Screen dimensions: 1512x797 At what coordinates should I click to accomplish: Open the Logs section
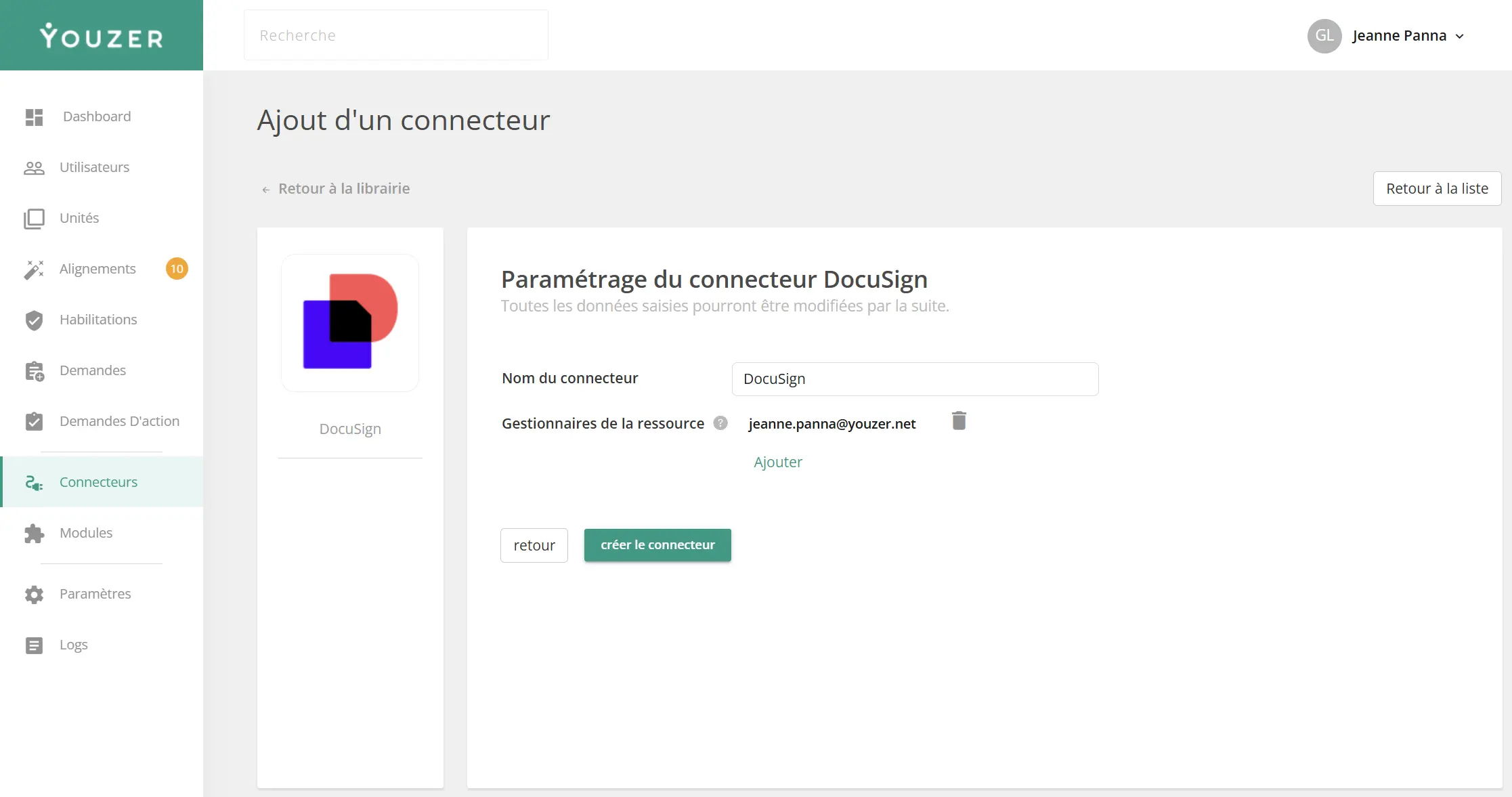click(72, 645)
